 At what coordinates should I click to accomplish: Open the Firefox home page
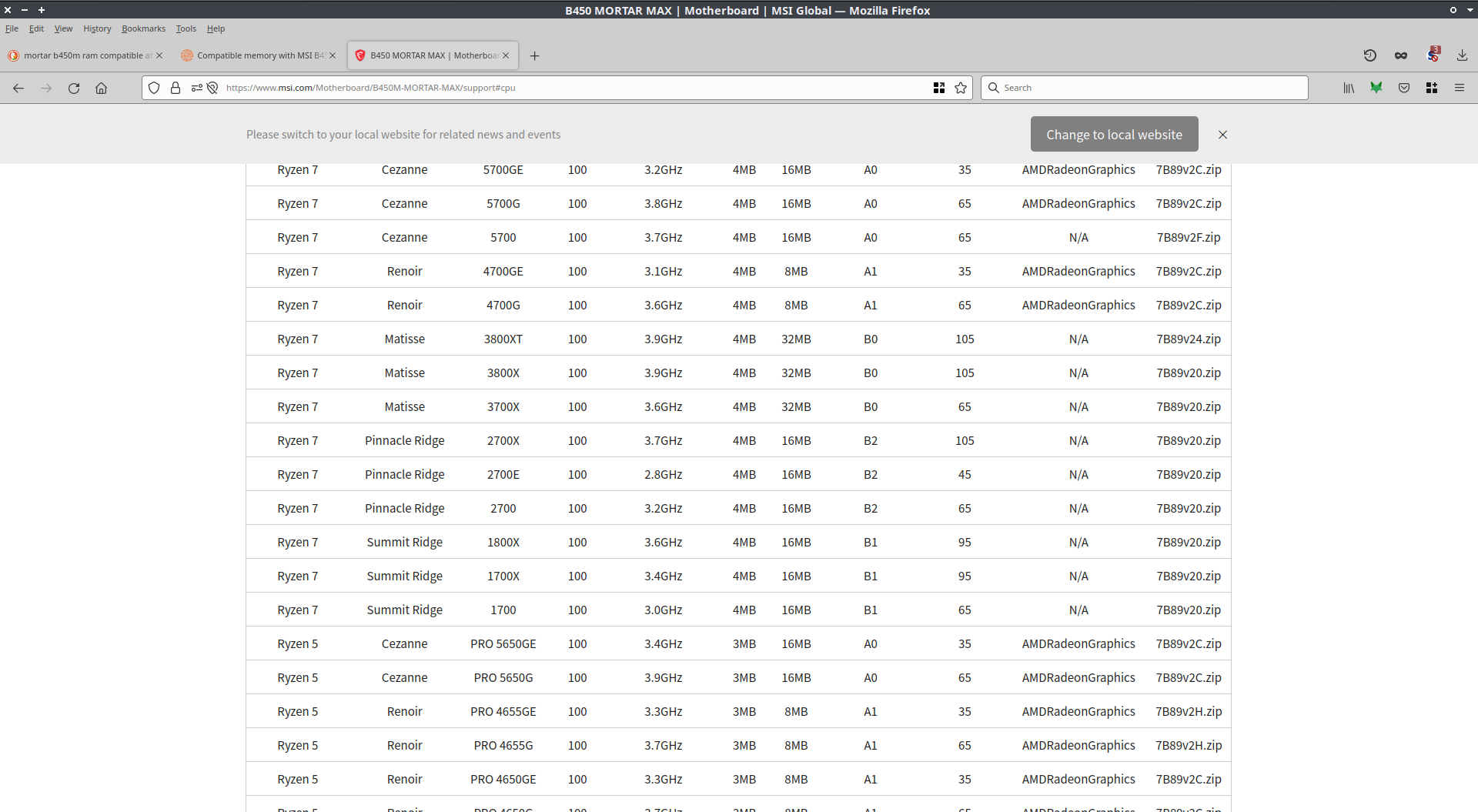(x=101, y=88)
